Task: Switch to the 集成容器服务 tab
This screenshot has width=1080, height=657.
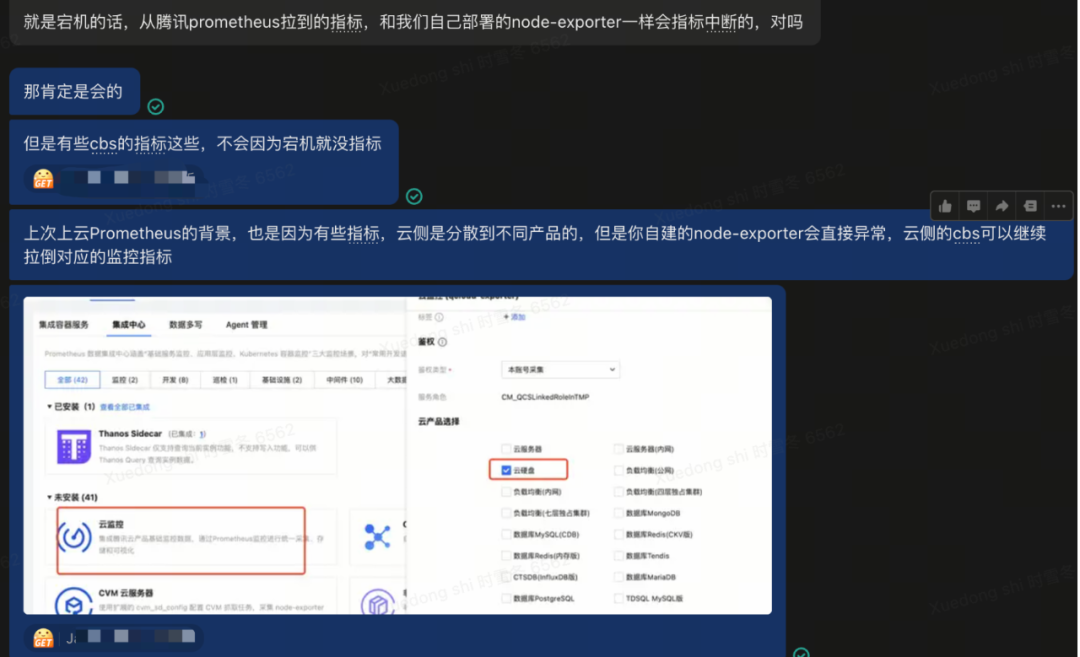Action: [x=64, y=324]
